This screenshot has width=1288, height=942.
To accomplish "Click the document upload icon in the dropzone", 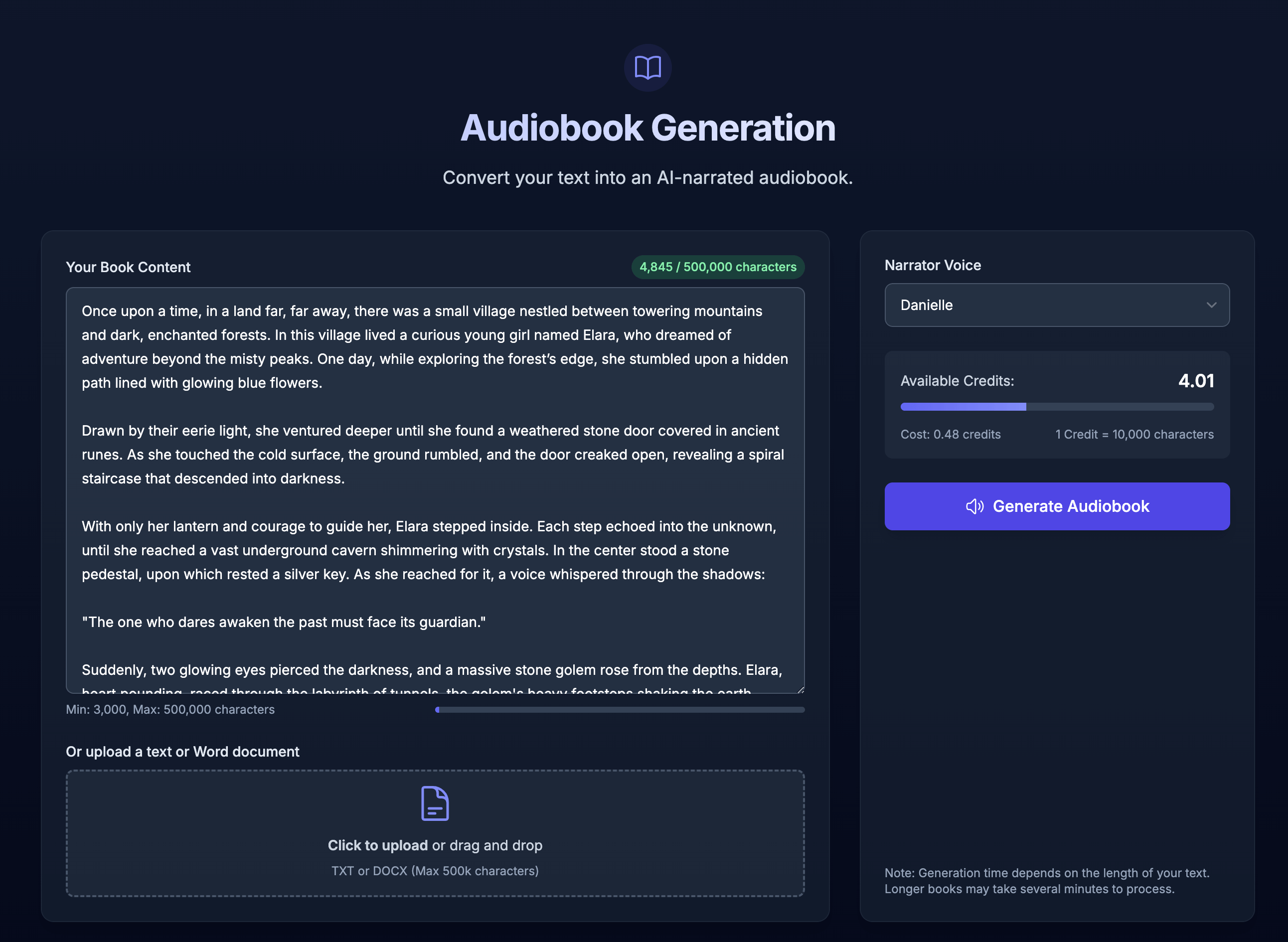I will [435, 803].
